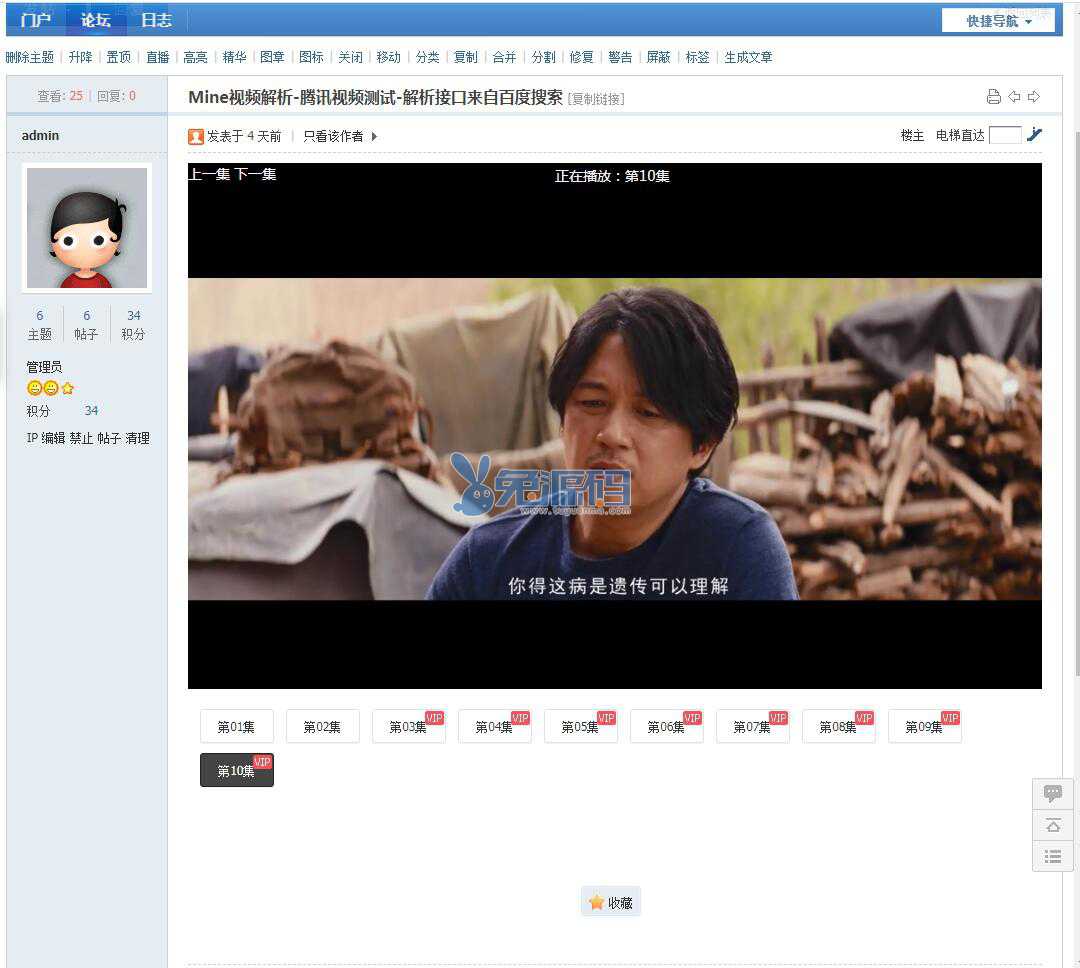Play previous episode with 上一集
The height and width of the screenshot is (968, 1080).
pos(209,174)
